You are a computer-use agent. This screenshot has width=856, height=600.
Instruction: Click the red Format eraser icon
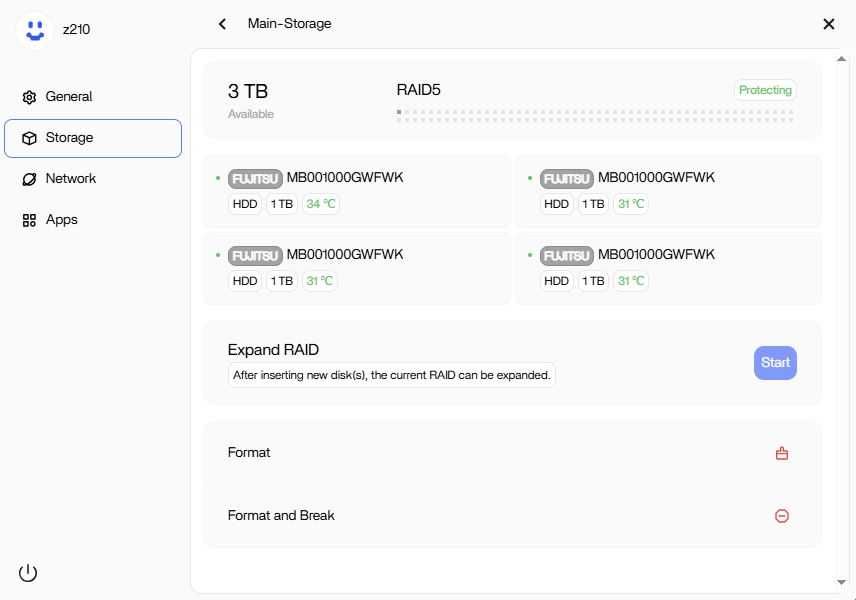coord(782,453)
